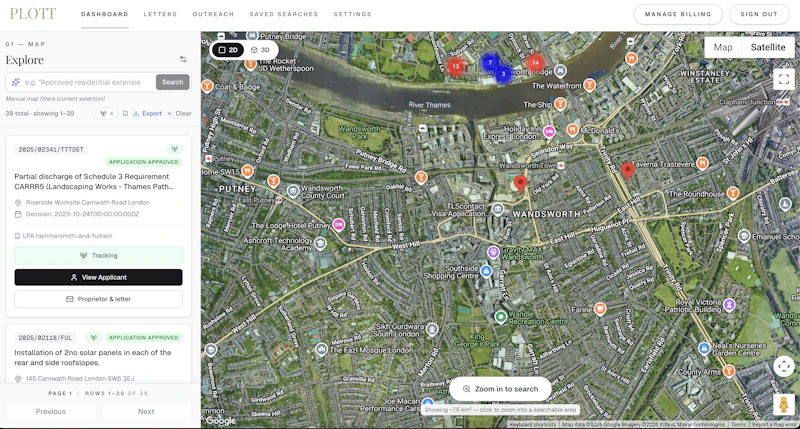
Task: Click The Roundhouse pub marker
Action: pos(733,193)
